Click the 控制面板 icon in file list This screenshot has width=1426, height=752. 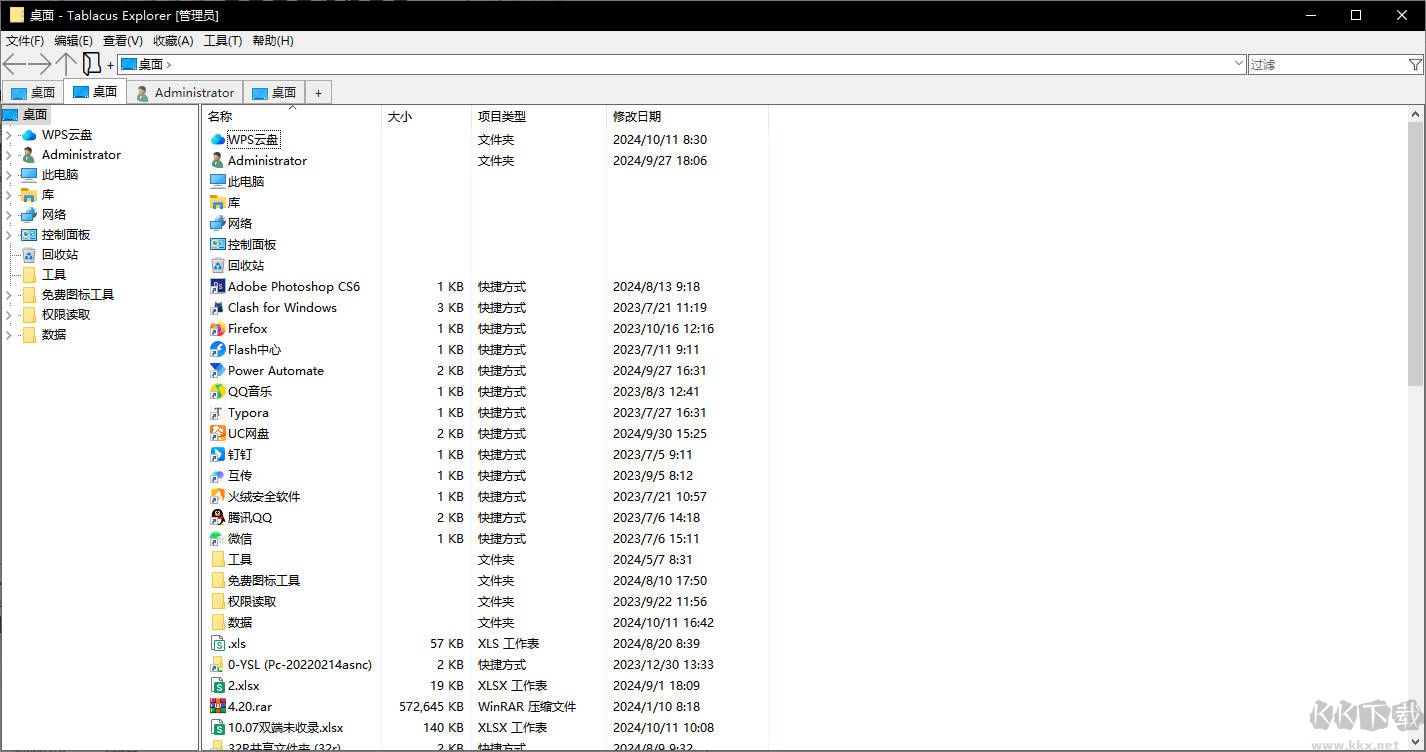[218, 245]
